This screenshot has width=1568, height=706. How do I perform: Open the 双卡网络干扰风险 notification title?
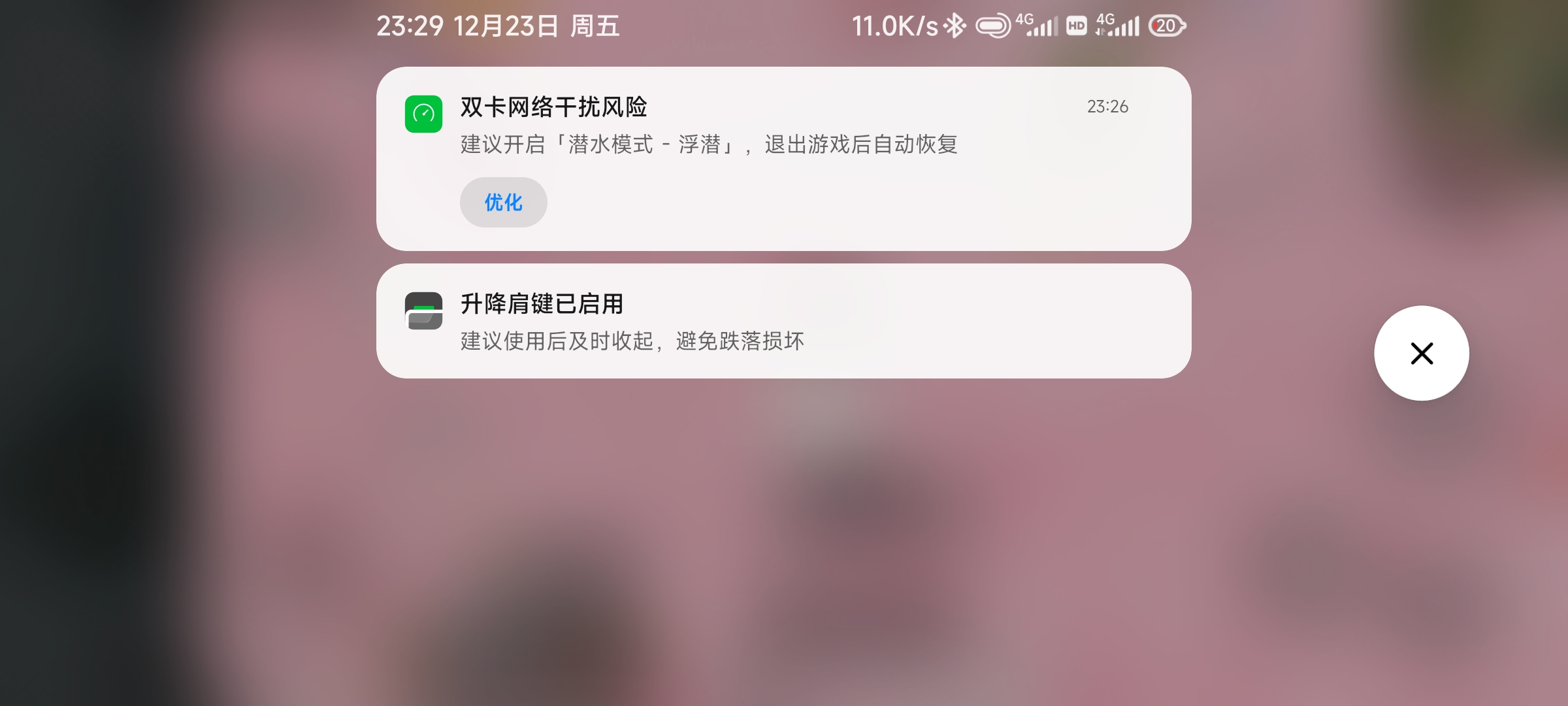tap(553, 107)
